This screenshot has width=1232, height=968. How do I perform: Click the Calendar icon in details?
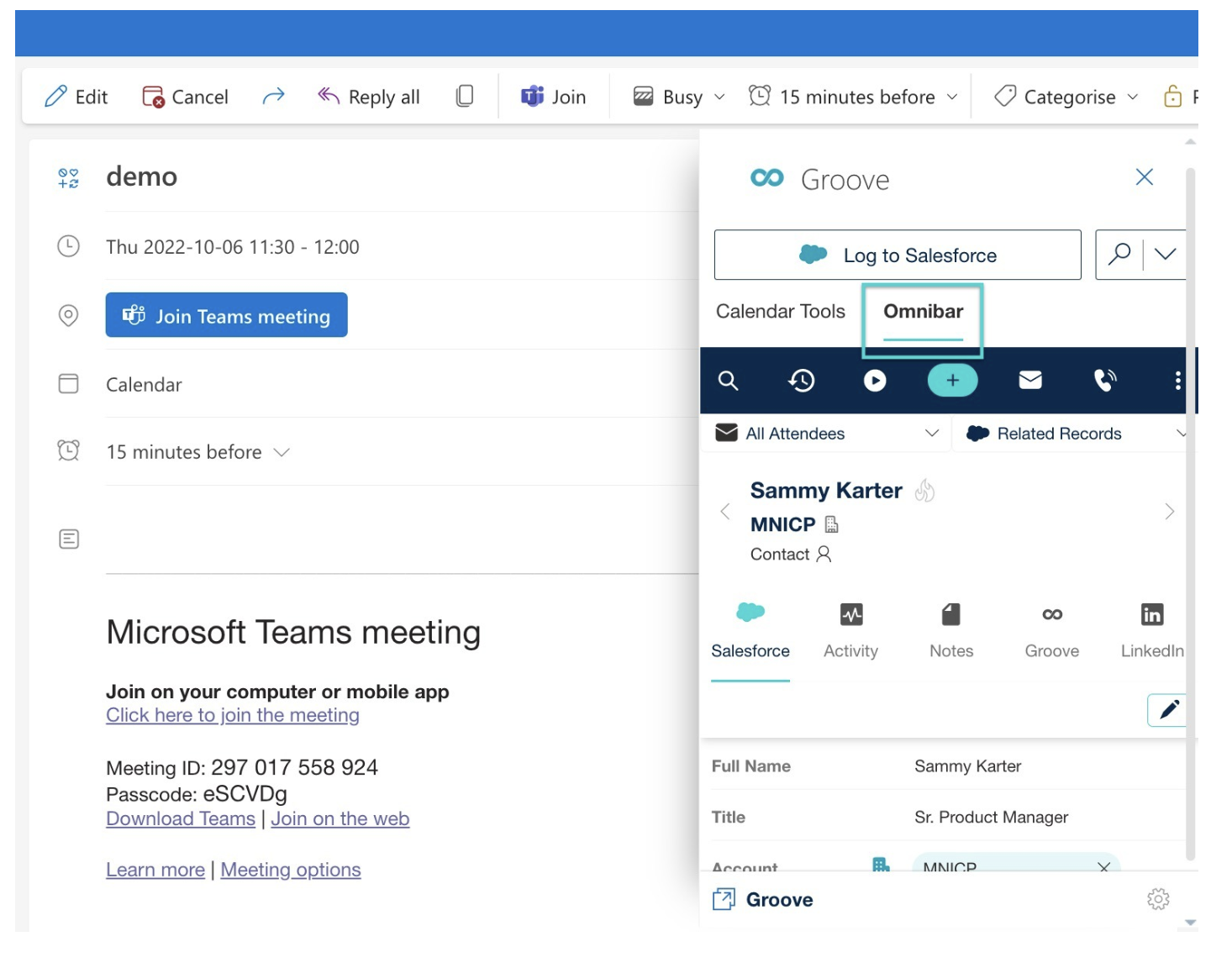68,384
